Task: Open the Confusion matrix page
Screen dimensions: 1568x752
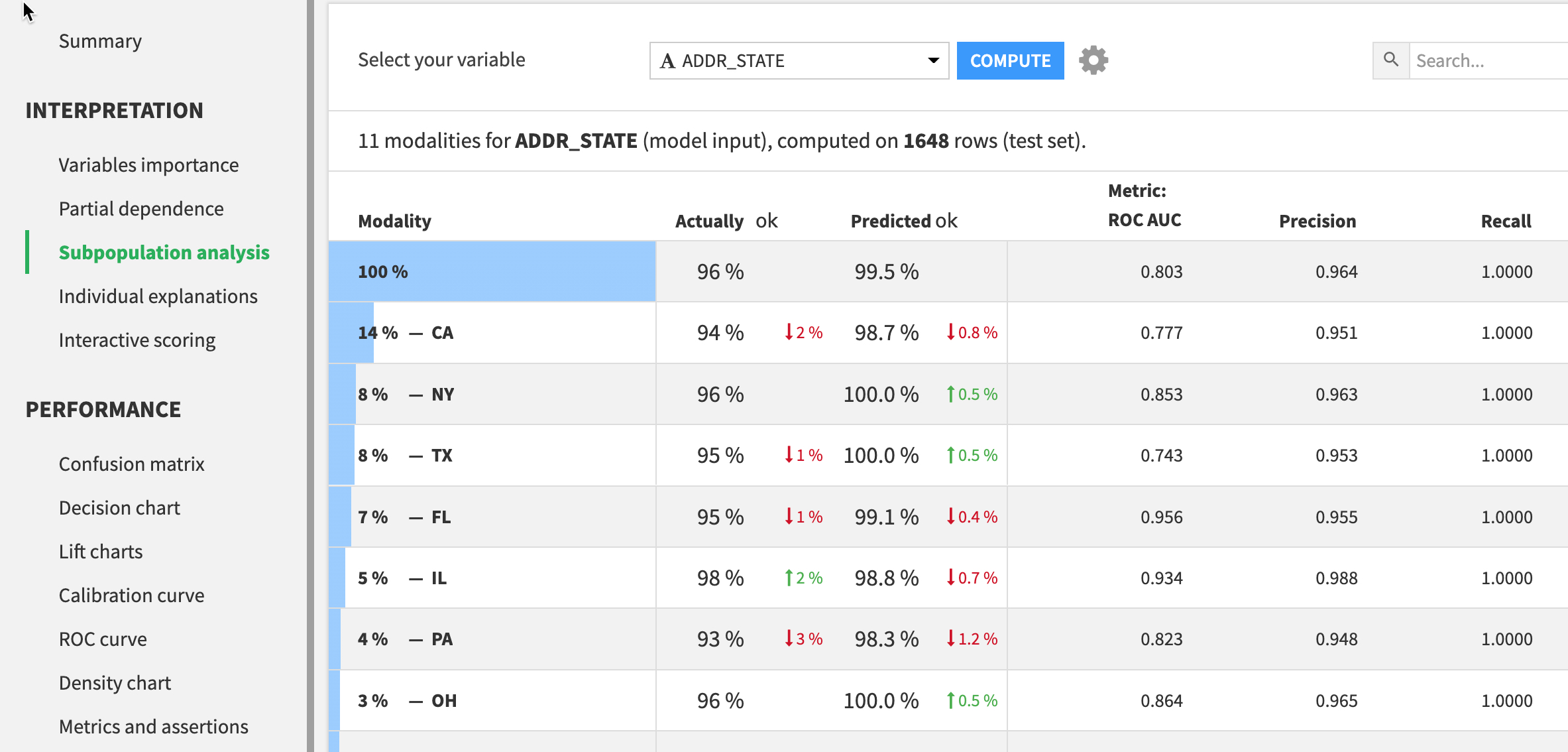Action: click(131, 464)
